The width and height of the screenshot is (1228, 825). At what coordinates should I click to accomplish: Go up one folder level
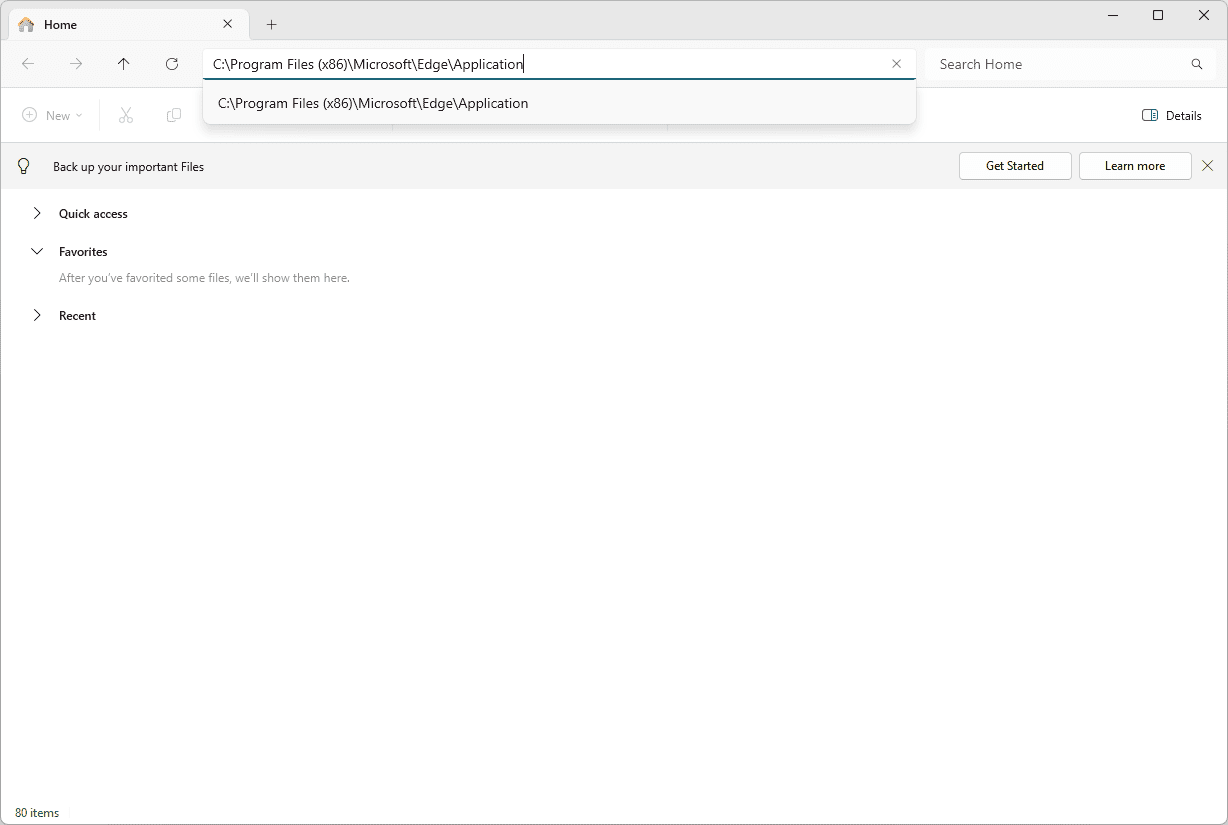[124, 64]
